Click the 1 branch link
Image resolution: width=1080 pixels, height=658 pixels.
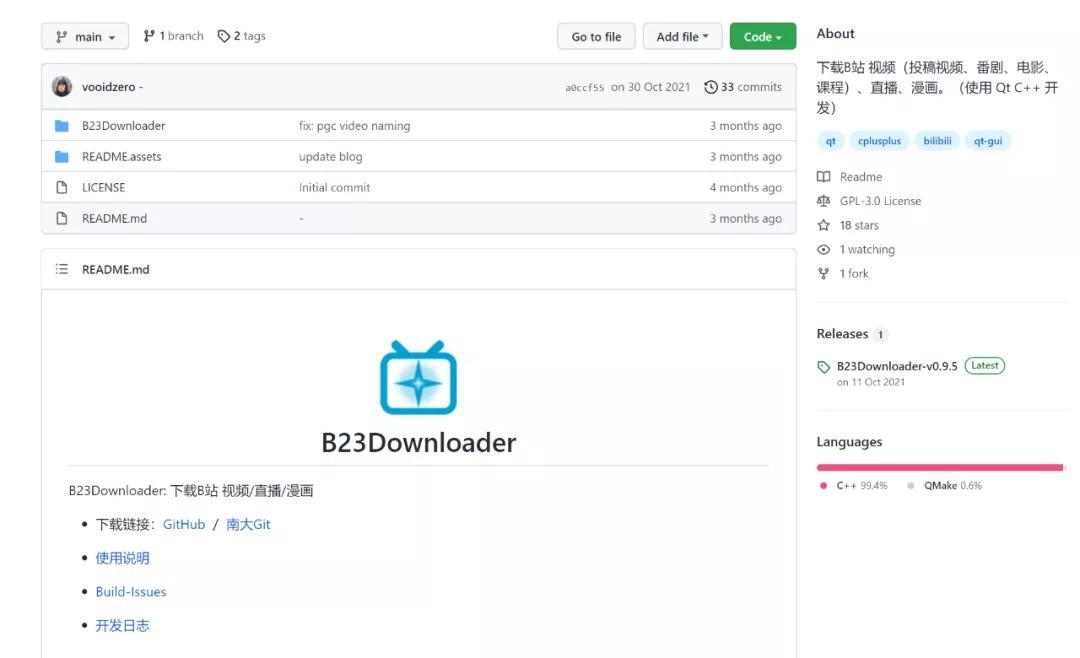point(174,36)
